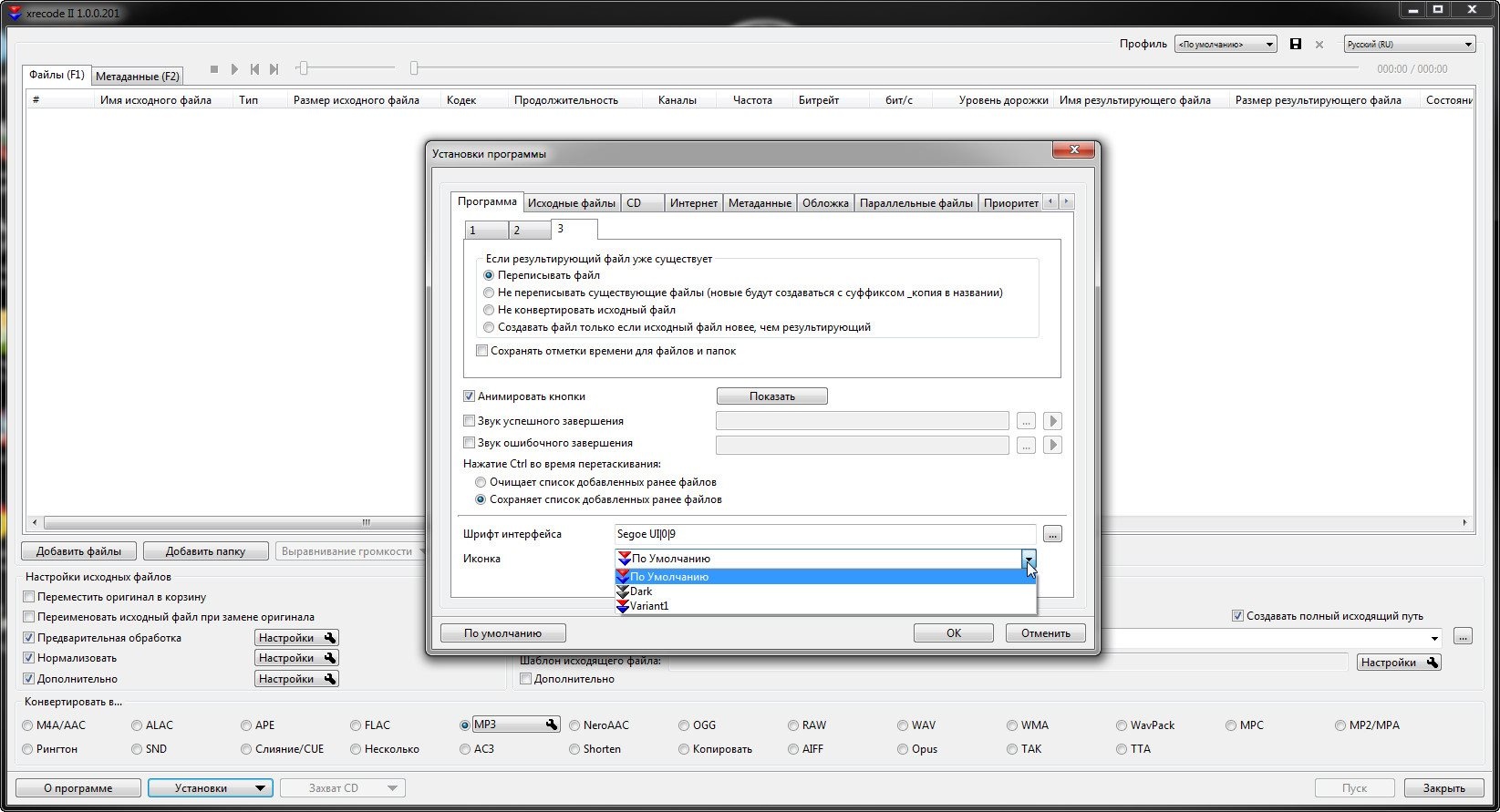The height and width of the screenshot is (812, 1500).
Task: Open sub-tab 2 in Программа settings
Action: click(528, 230)
